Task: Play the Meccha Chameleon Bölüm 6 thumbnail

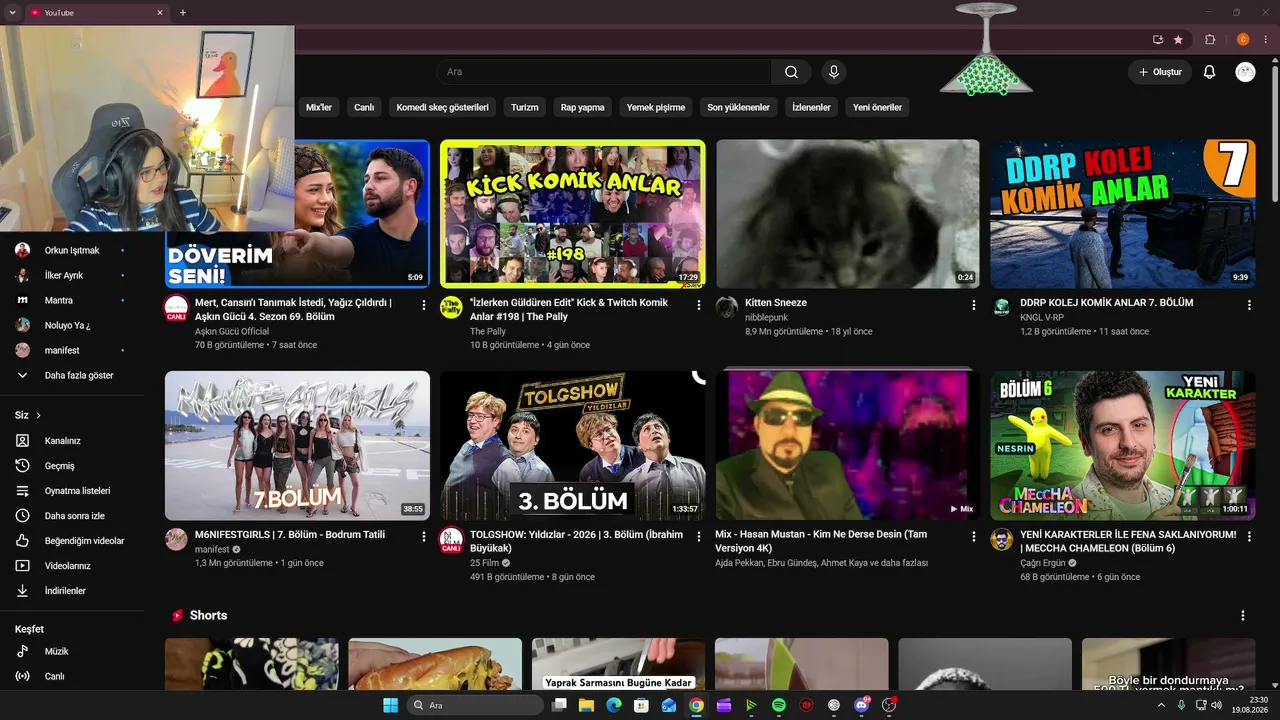Action: (x=1123, y=446)
